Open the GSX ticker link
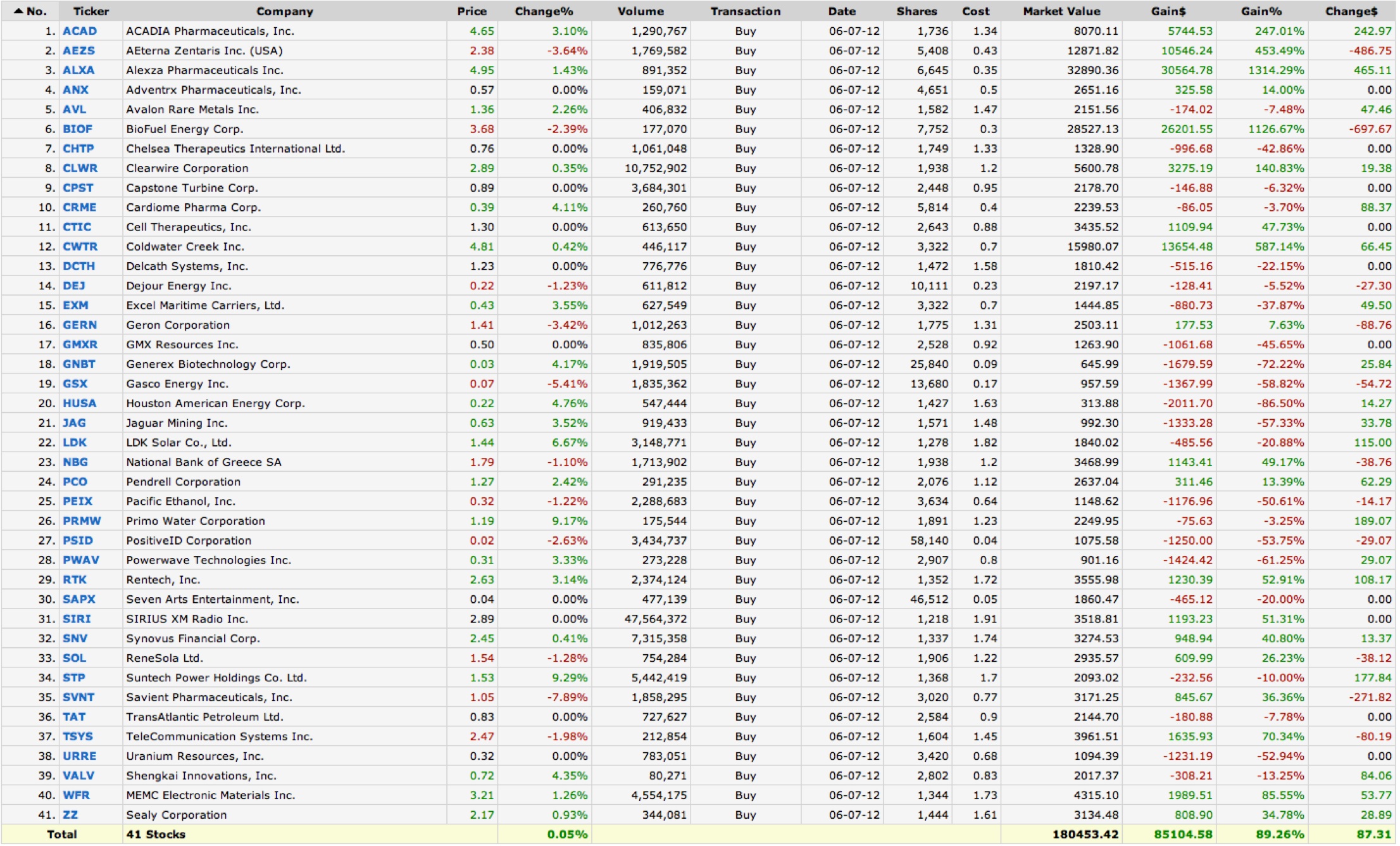The height and width of the screenshot is (846, 1400). tap(75, 384)
